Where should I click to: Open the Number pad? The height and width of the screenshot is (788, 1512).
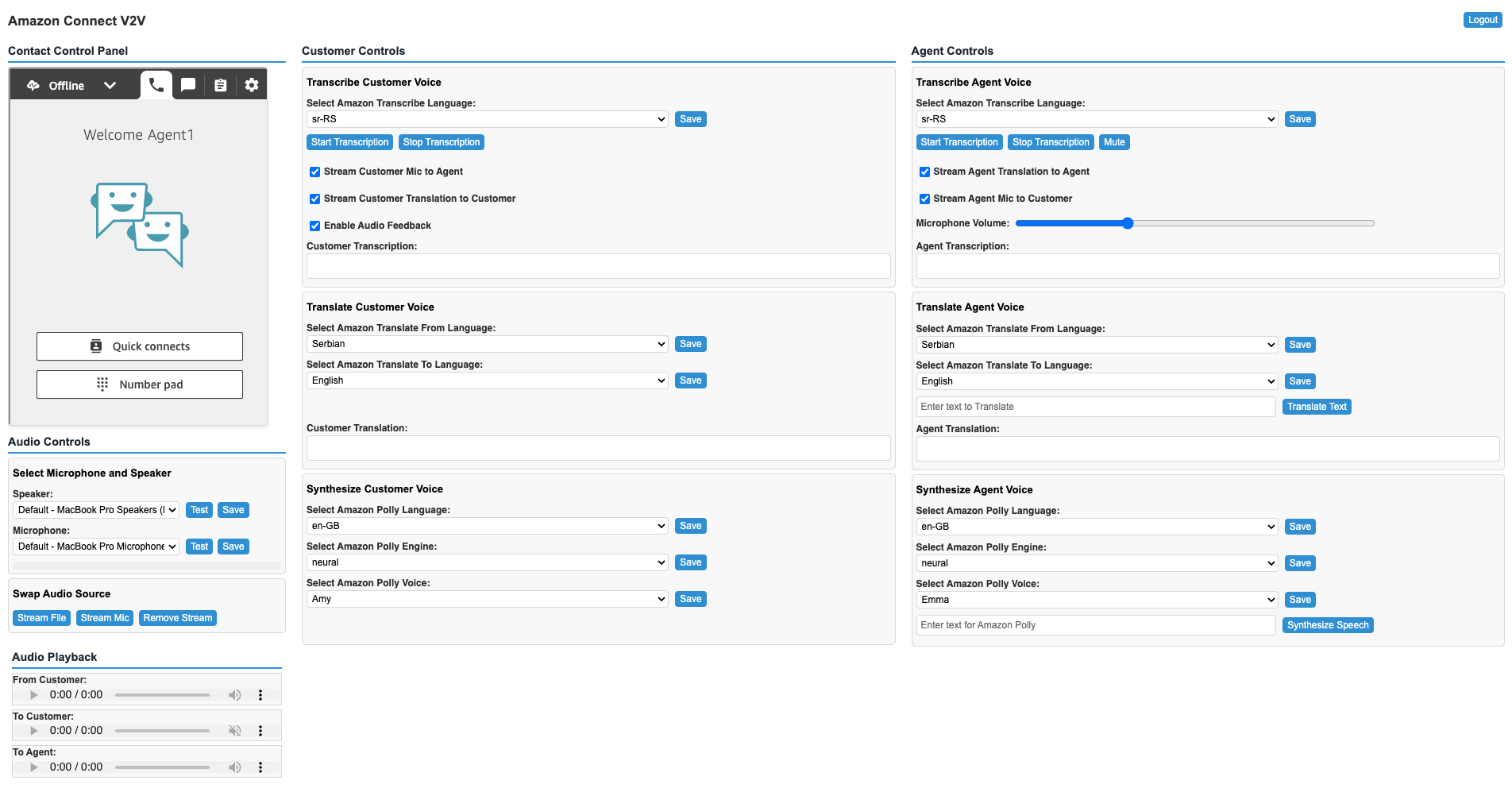[x=140, y=384]
